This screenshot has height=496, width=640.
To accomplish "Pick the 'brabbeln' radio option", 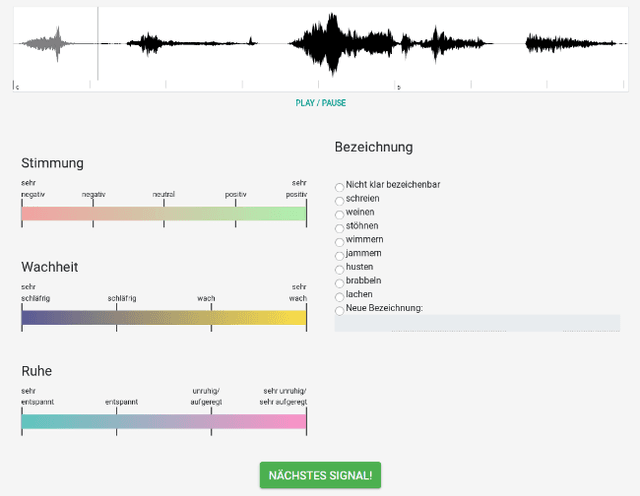I will coord(339,283).
